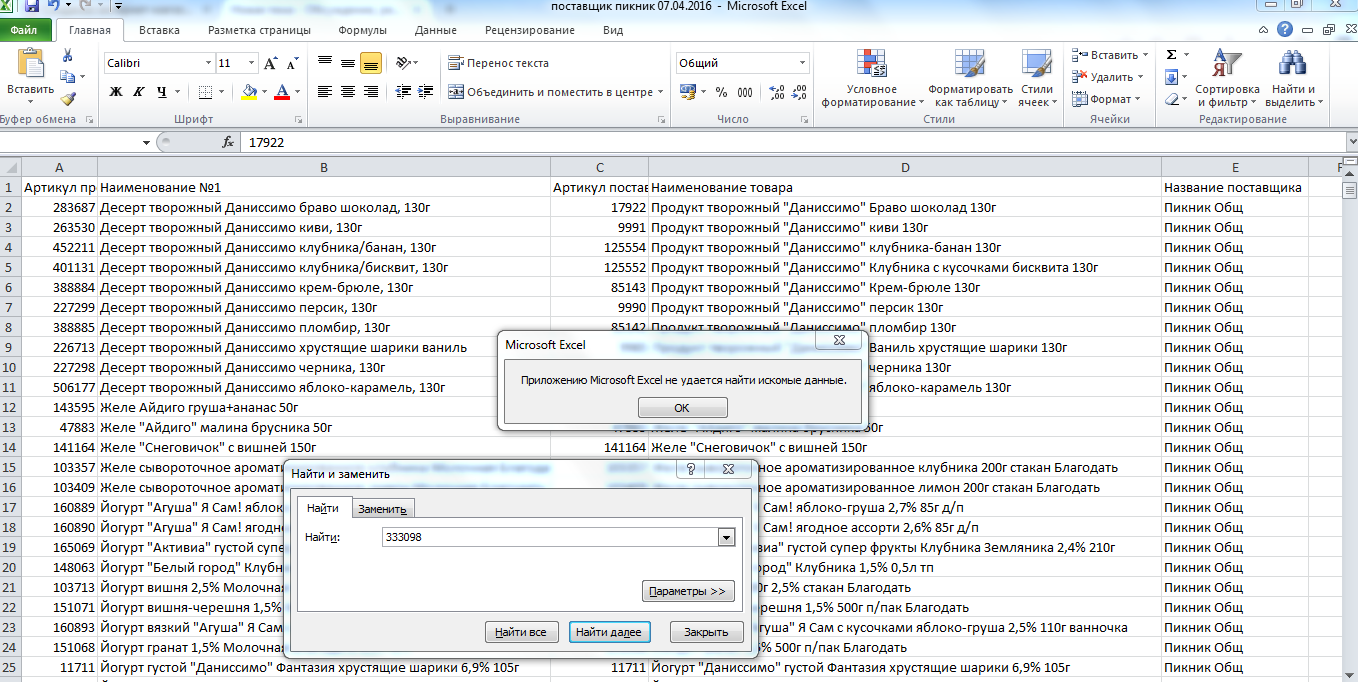
Task: Toggle the highlighted align bottom icon
Action: [371, 63]
